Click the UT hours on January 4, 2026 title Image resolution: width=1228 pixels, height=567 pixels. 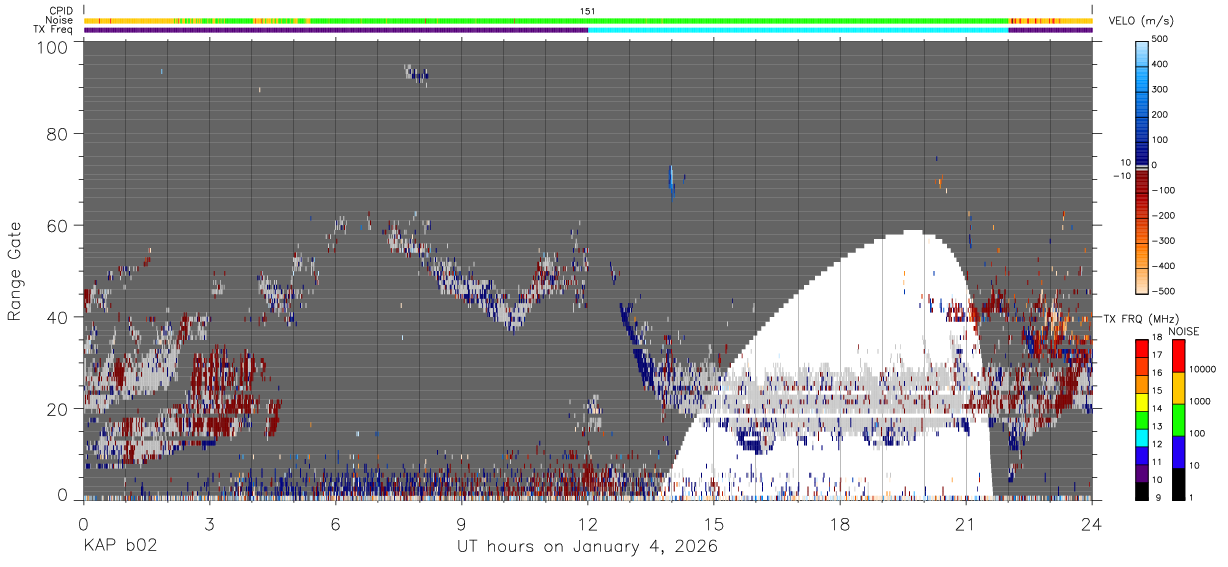click(x=588, y=547)
